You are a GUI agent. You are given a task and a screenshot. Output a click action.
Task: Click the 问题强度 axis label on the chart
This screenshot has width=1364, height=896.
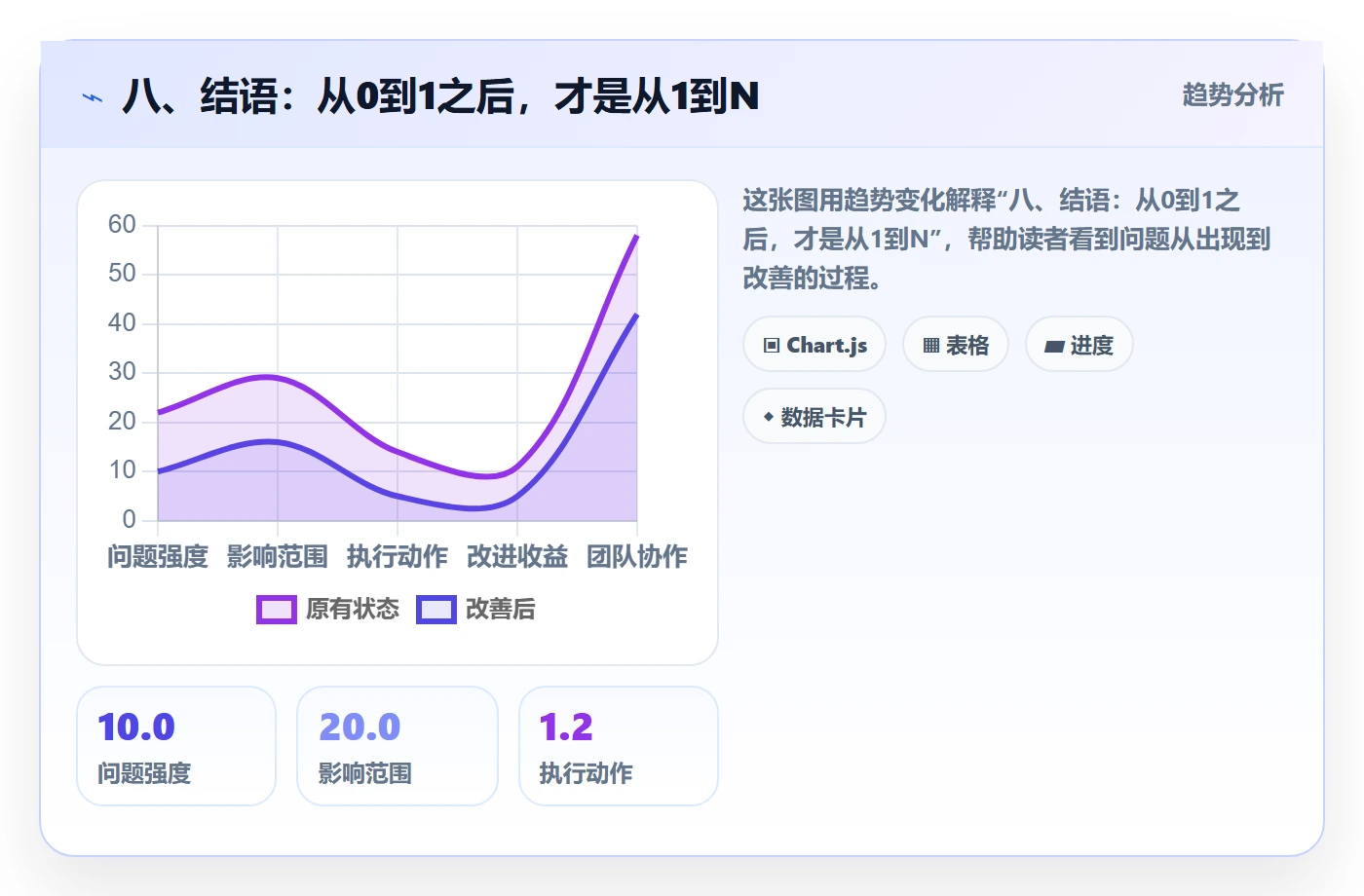pyautogui.click(x=158, y=557)
